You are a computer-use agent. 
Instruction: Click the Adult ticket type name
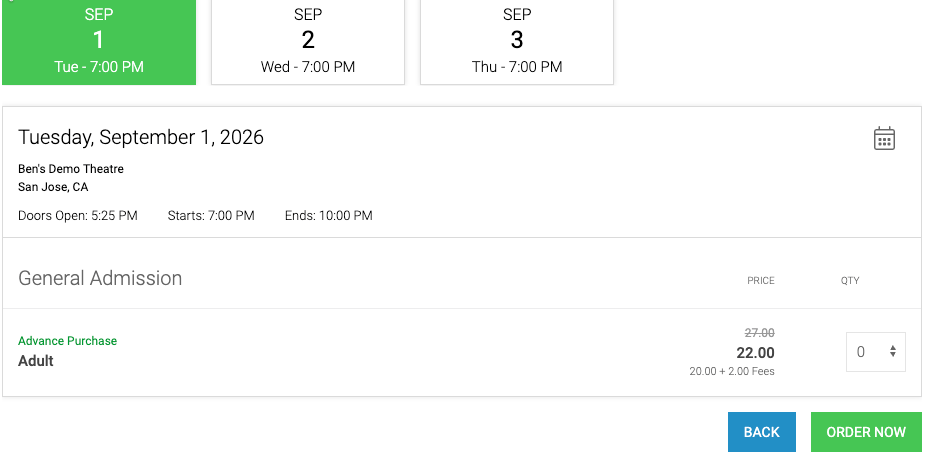coord(36,361)
